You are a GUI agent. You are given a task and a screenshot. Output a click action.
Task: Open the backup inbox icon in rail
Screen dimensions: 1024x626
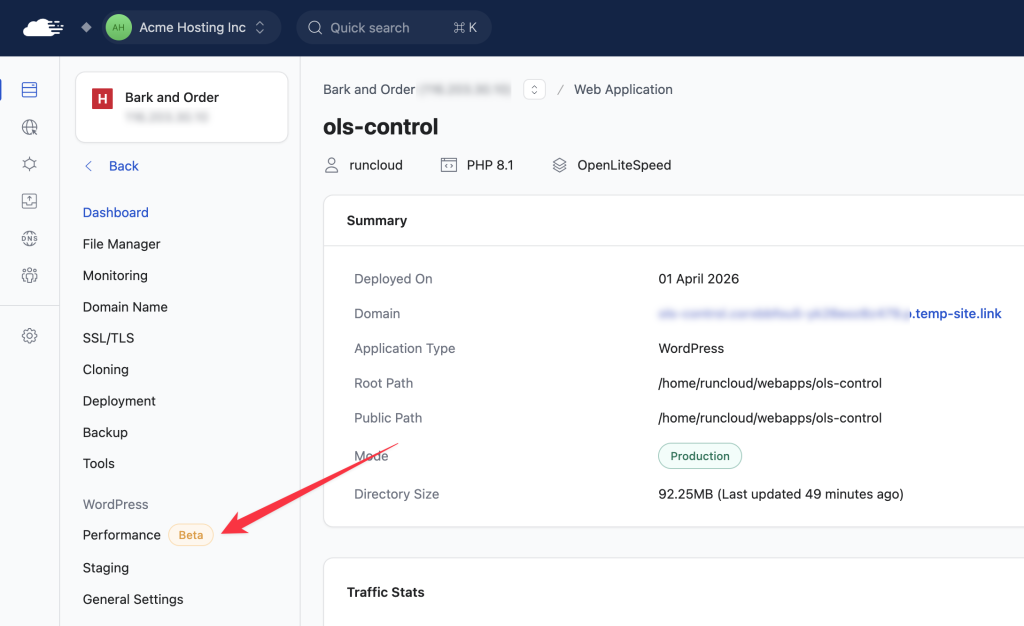(x=29, y=201)
